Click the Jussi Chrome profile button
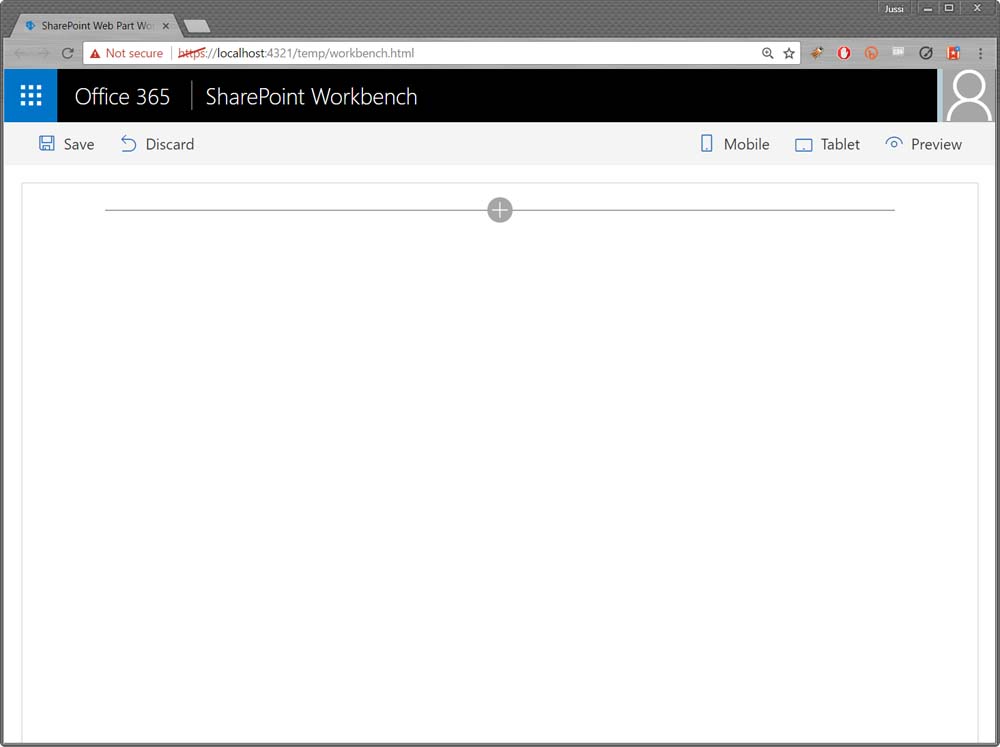The image size is (1000, 747). [x=894, y=8]
